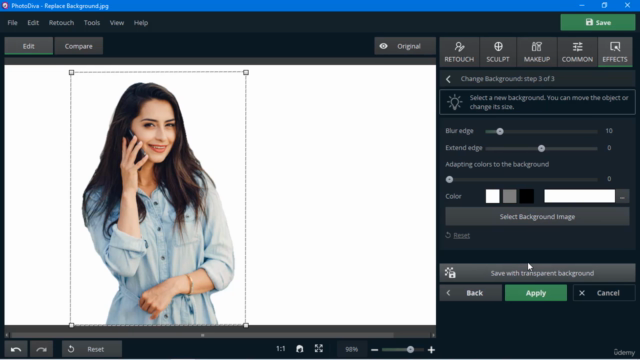Click the Reset link in the panel
This screenshot has height=360, width=640.
click(x=461, y=236)
